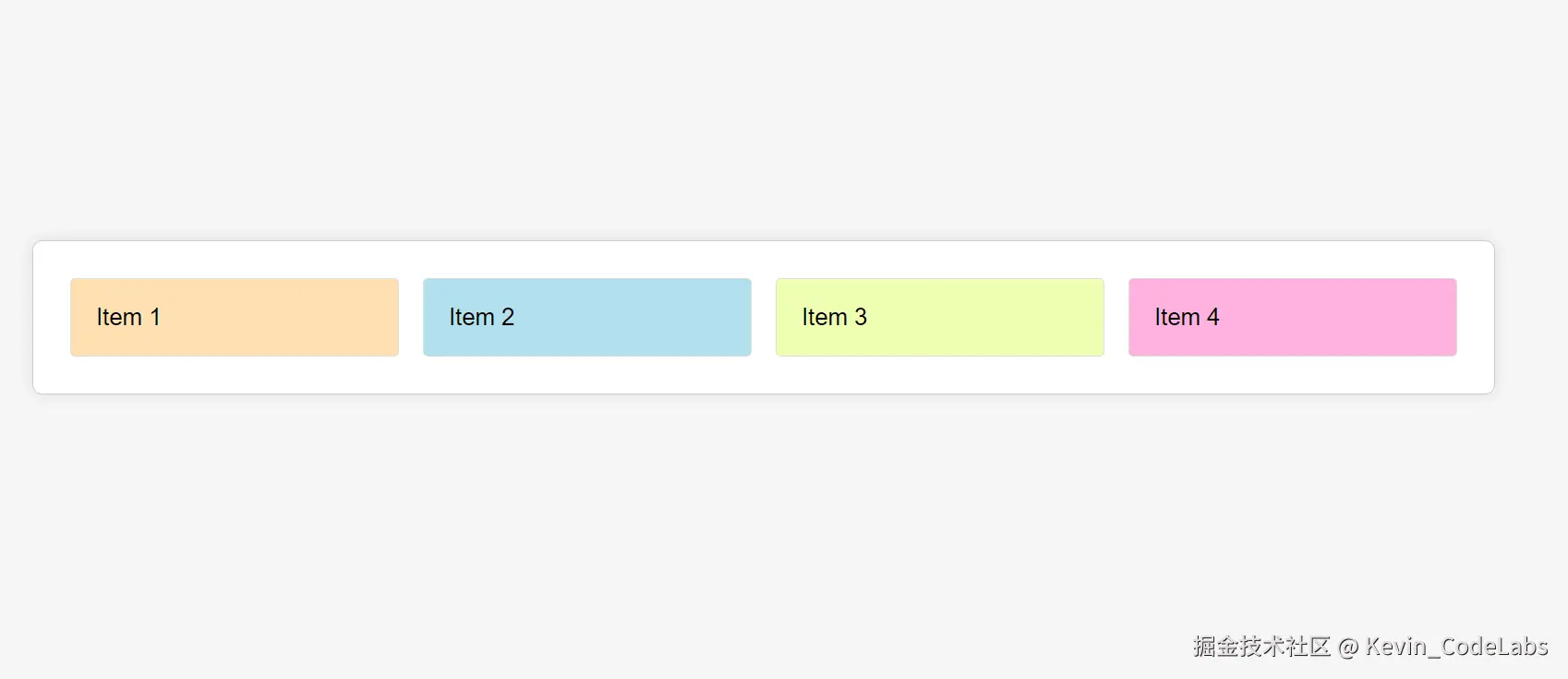Click the "Item 2" text label

pyautogui.click(x=481, y=317)
